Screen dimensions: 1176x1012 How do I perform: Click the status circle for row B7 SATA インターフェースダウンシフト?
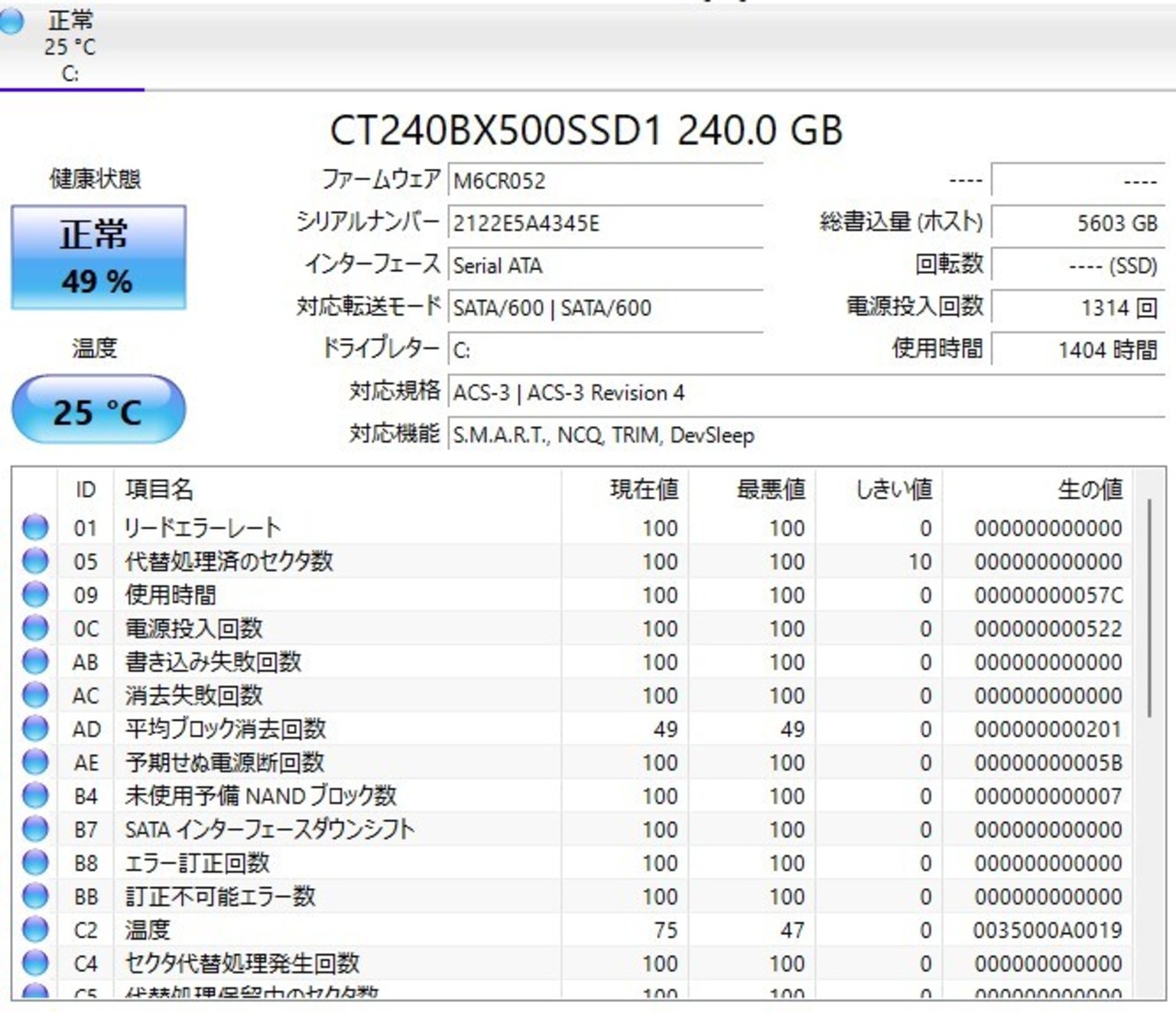(x=35, y=829)
